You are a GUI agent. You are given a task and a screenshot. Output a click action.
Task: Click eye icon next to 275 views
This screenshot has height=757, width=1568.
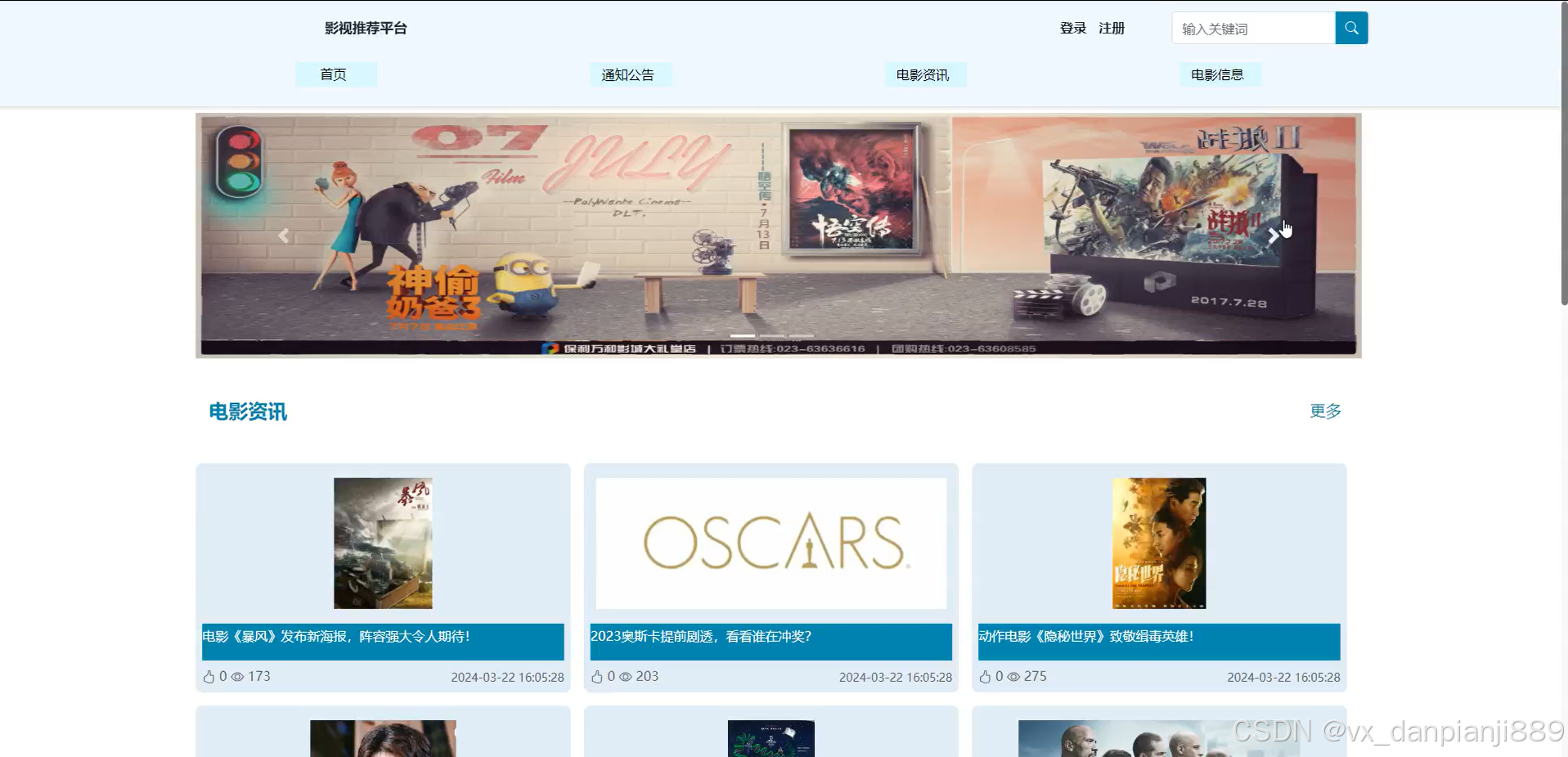[1013, 677]
